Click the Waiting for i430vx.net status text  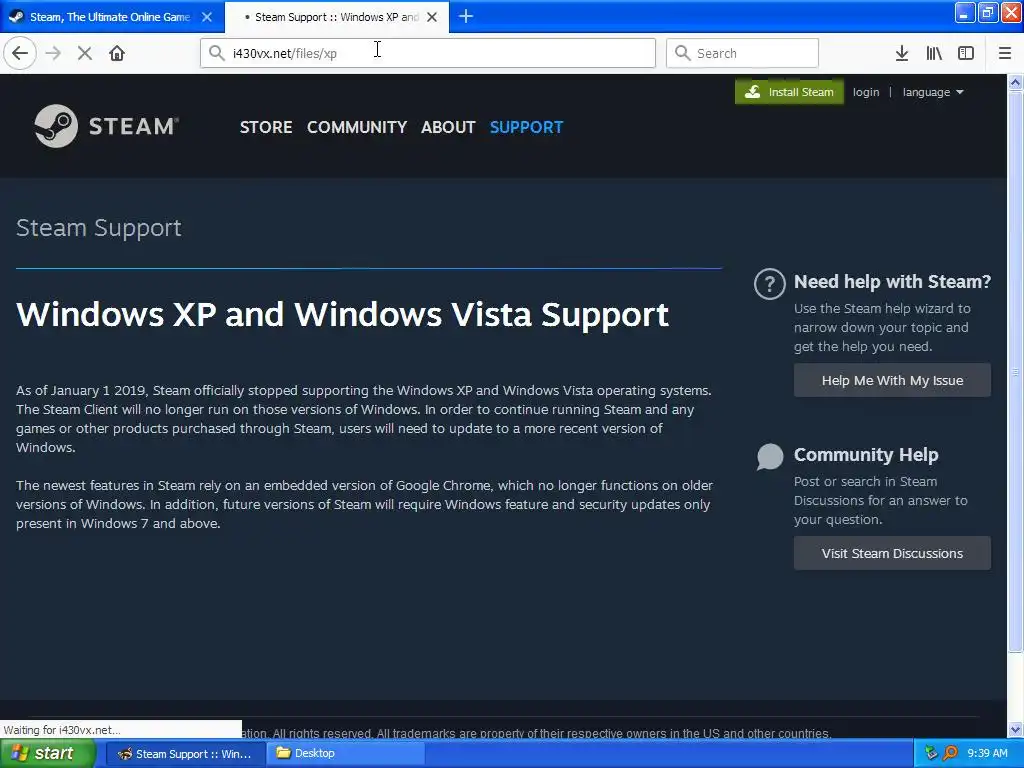pos(62,730)
